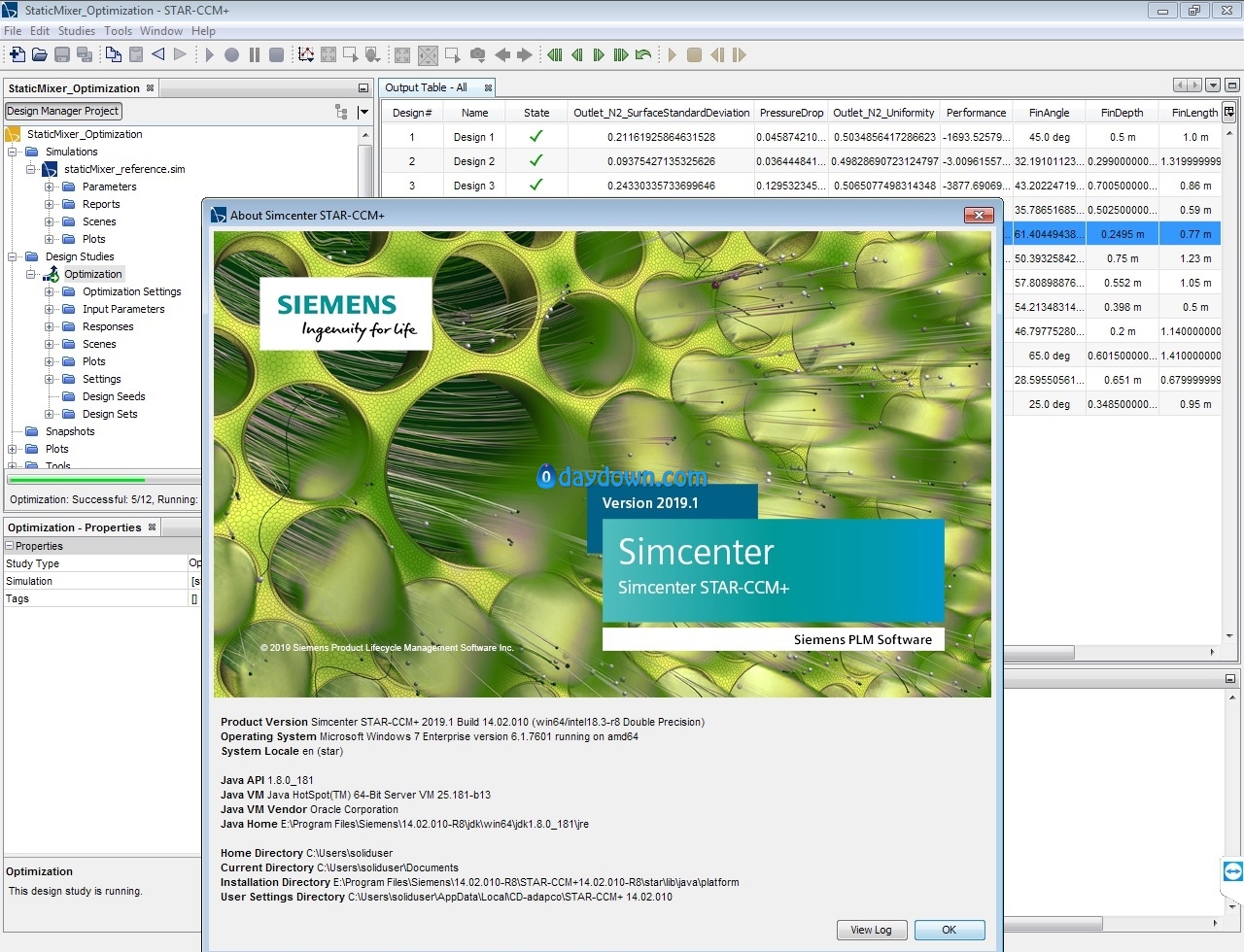1244x952 pixels.
Task: Open the Help menu
Action: (203, 31)
